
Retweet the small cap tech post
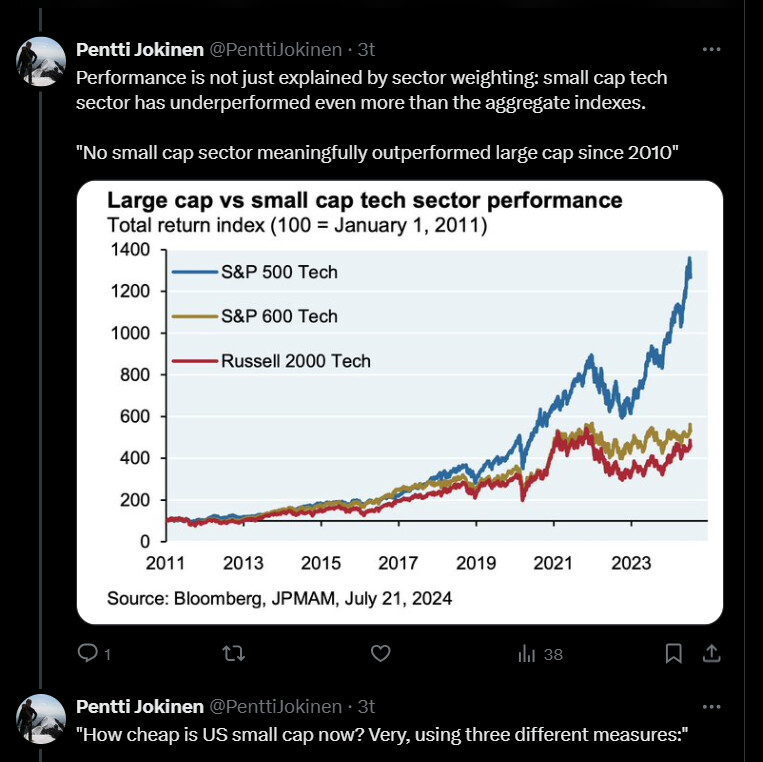[x=234, y=653]
